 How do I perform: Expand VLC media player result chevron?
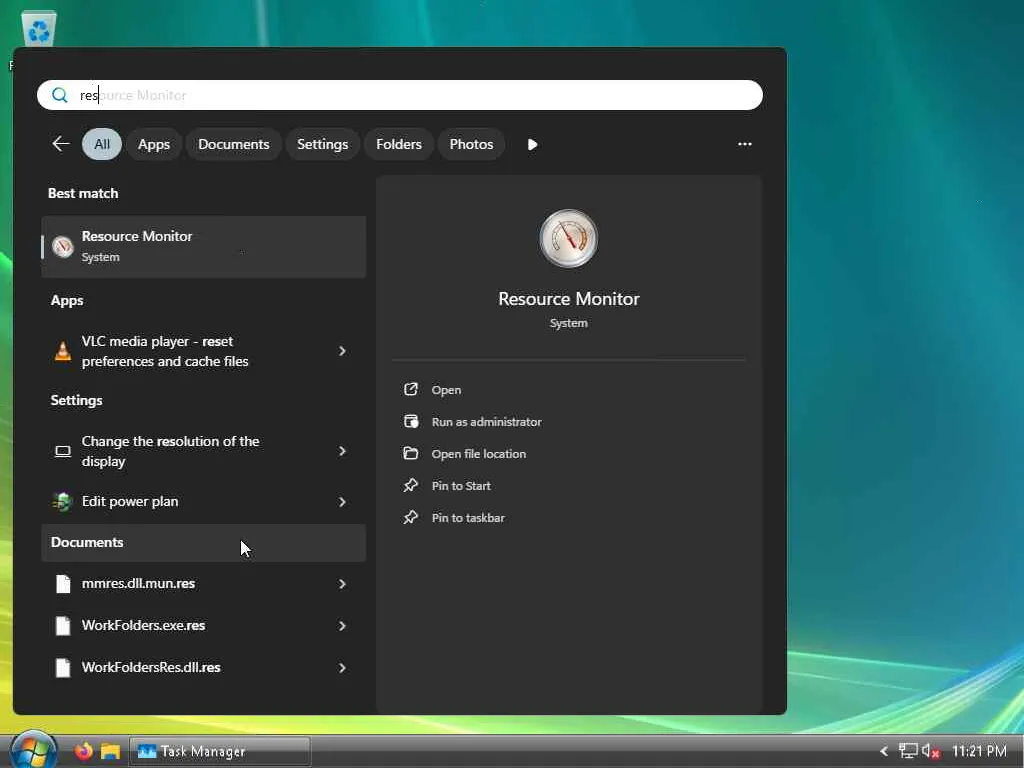[342, 351]
